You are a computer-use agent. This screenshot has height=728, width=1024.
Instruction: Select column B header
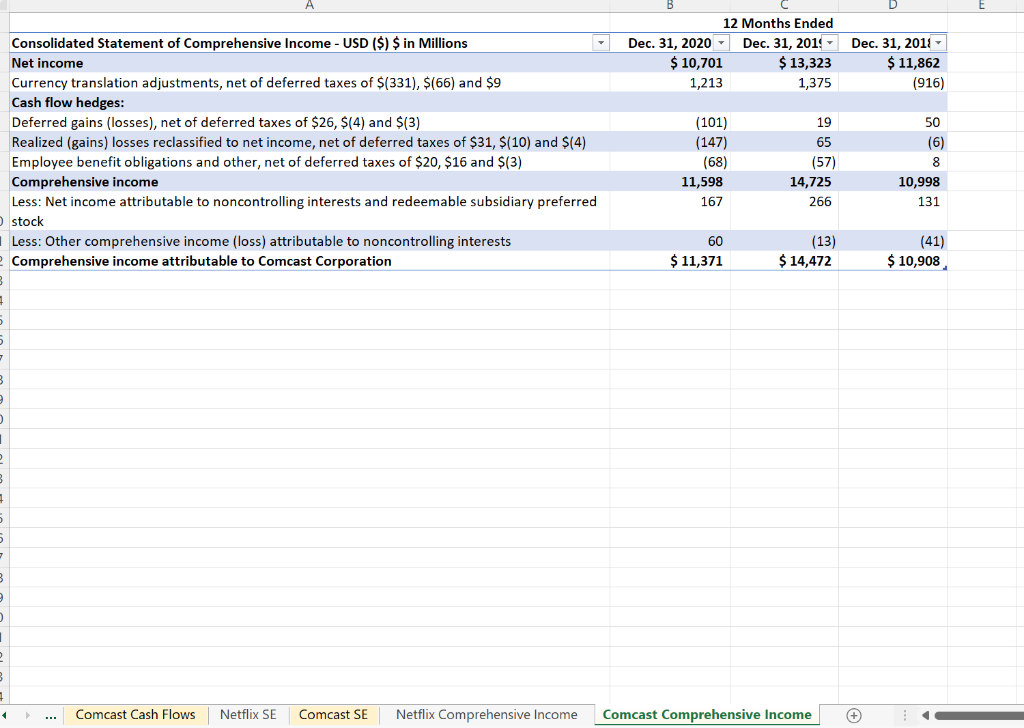(x=669, y=6)
